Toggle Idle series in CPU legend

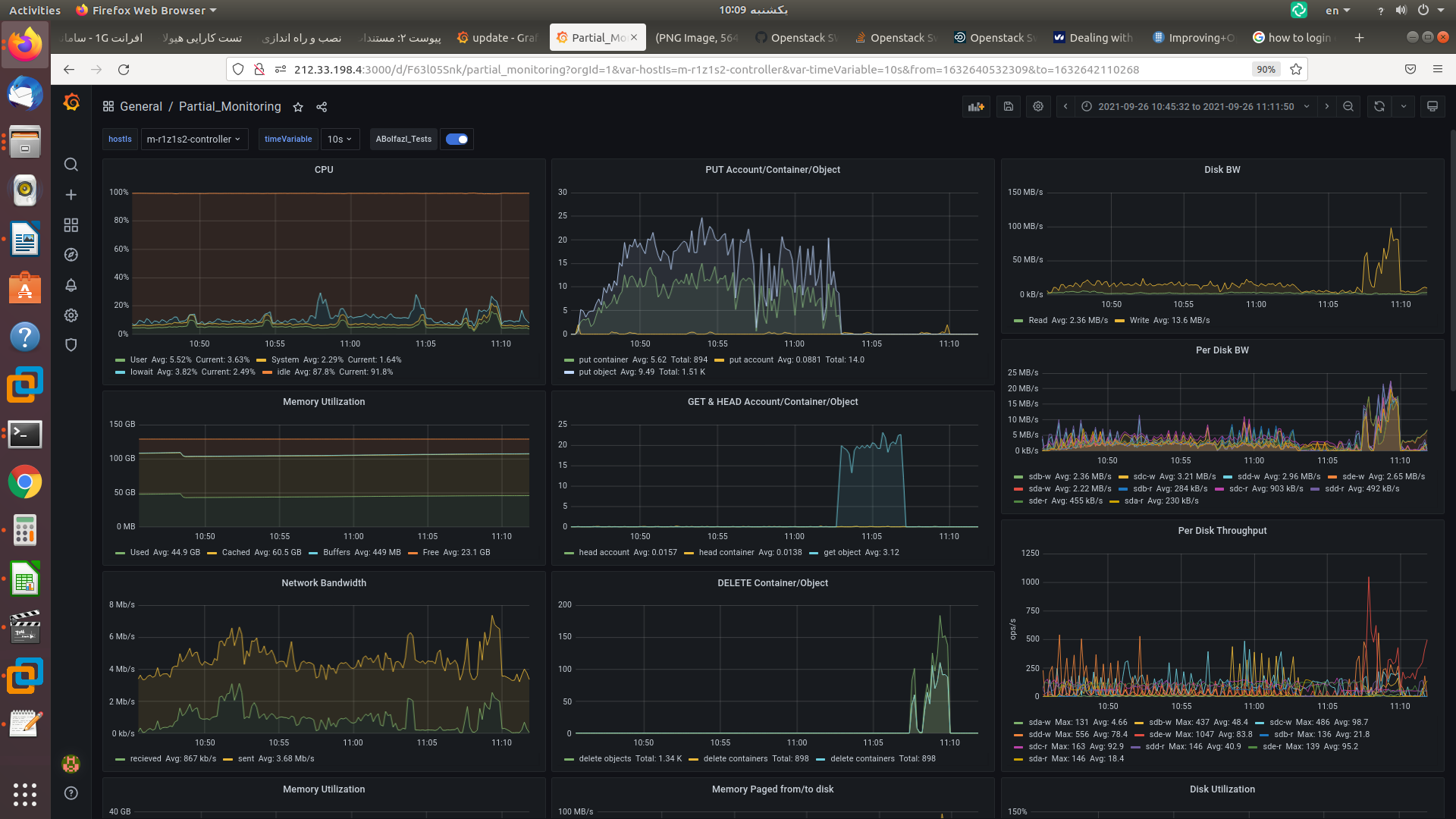[x=284, y=372]
